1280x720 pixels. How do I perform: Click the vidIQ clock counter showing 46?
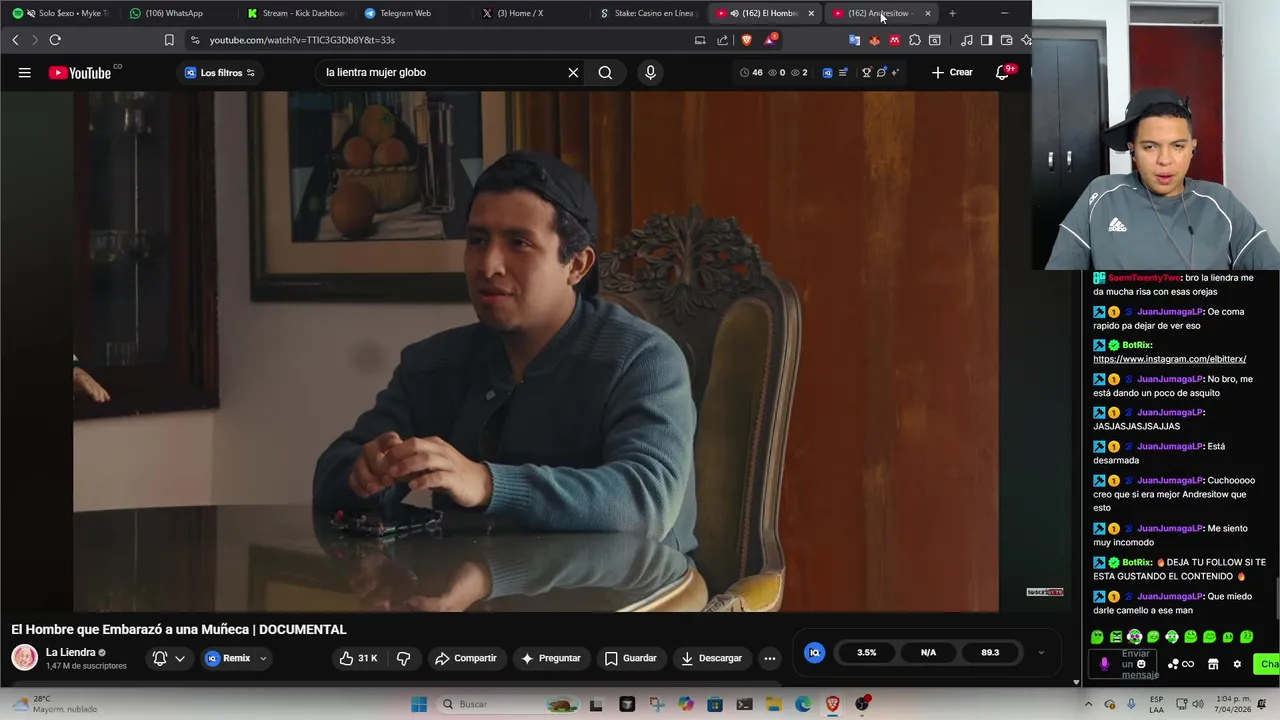tap(751, 72)
